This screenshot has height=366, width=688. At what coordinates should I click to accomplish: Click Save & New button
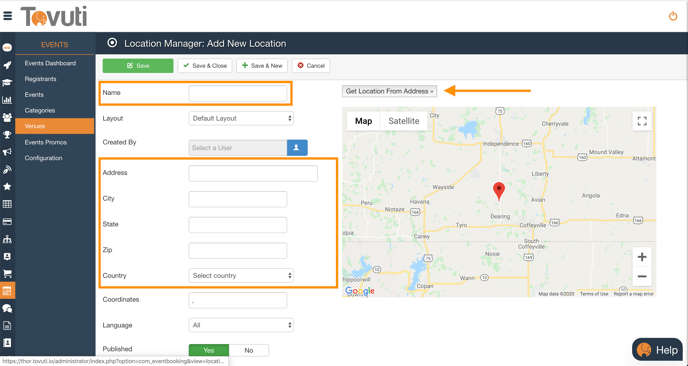point(262,66)
